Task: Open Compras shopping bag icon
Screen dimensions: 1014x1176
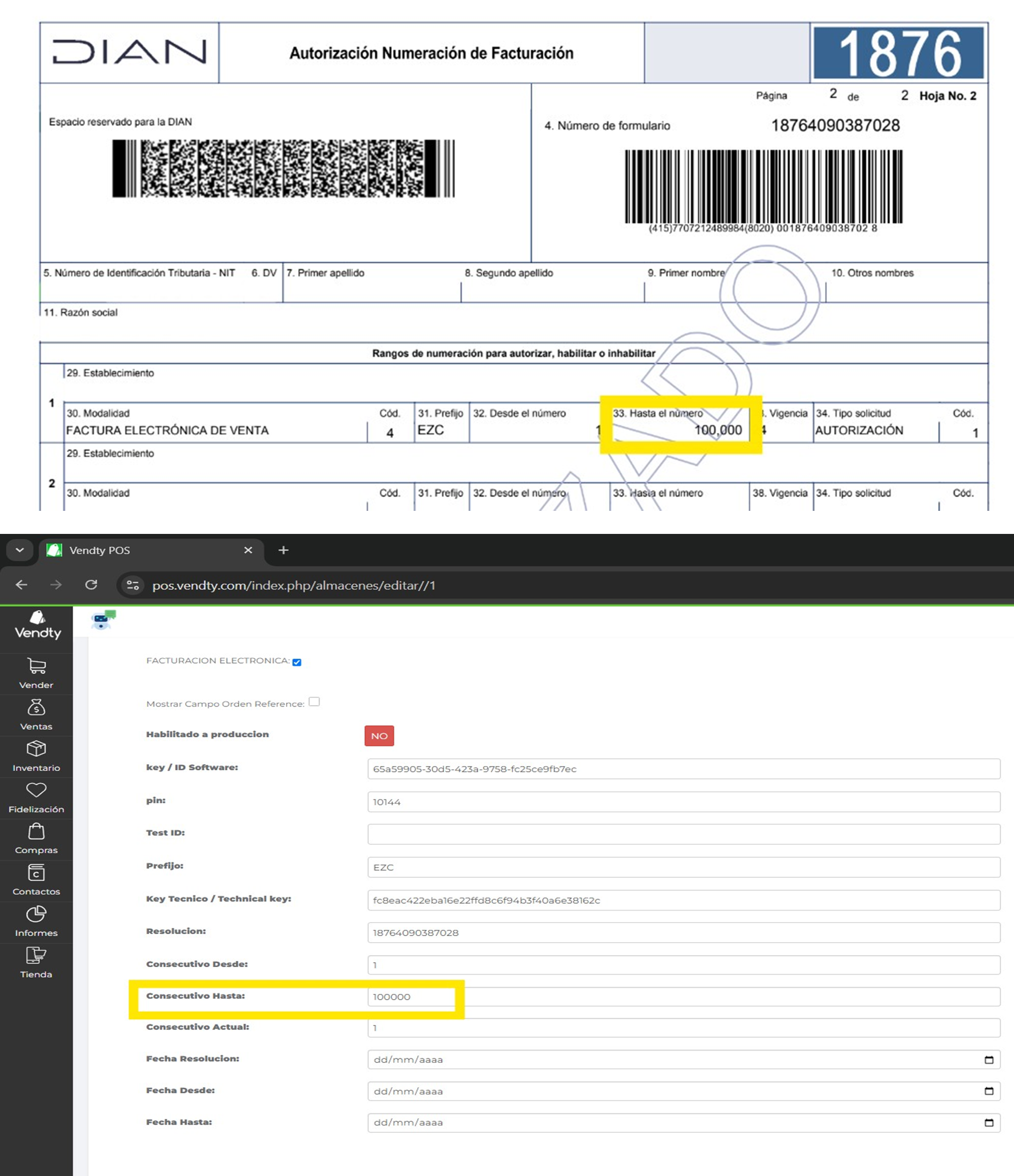Action: tap(37, 831)
